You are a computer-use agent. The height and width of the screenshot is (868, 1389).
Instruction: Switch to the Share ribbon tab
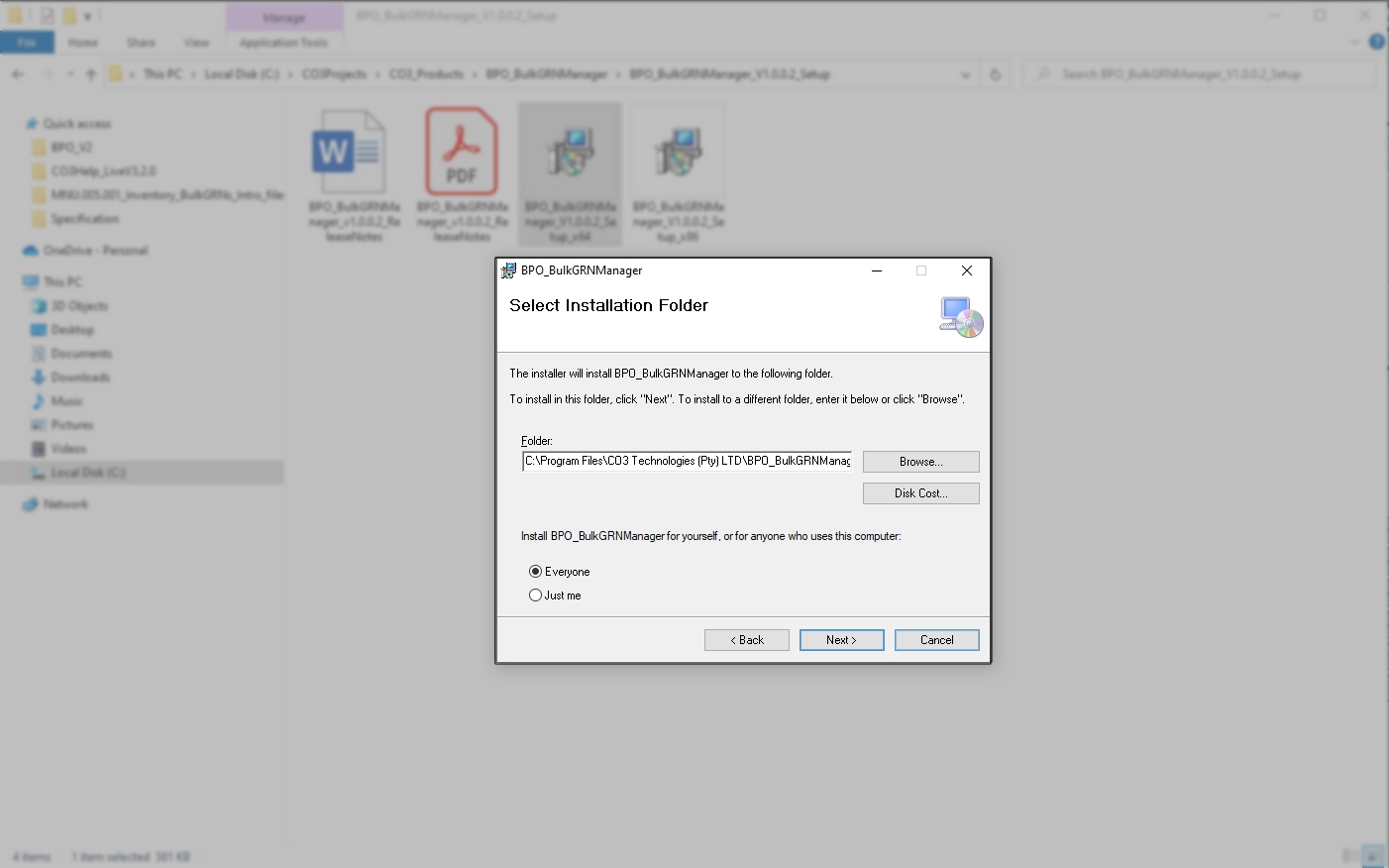[x=142, y=43]
